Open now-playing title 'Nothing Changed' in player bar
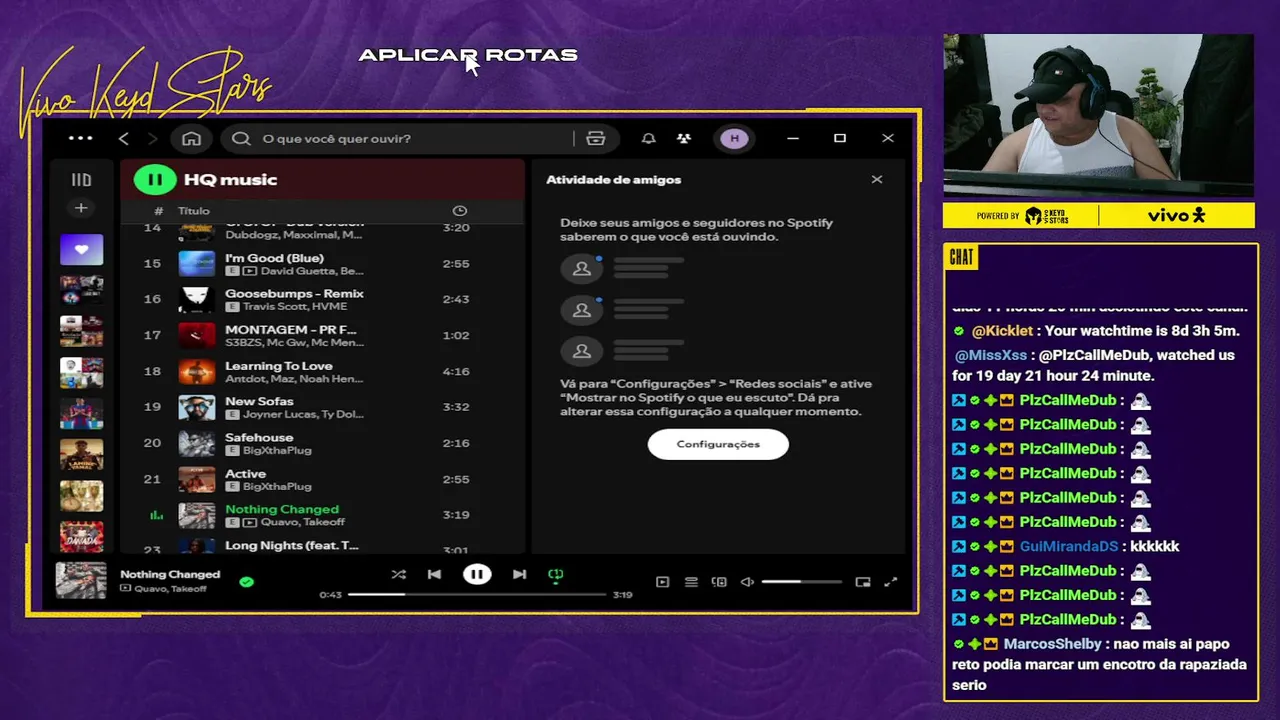 (x=170, y=574)
